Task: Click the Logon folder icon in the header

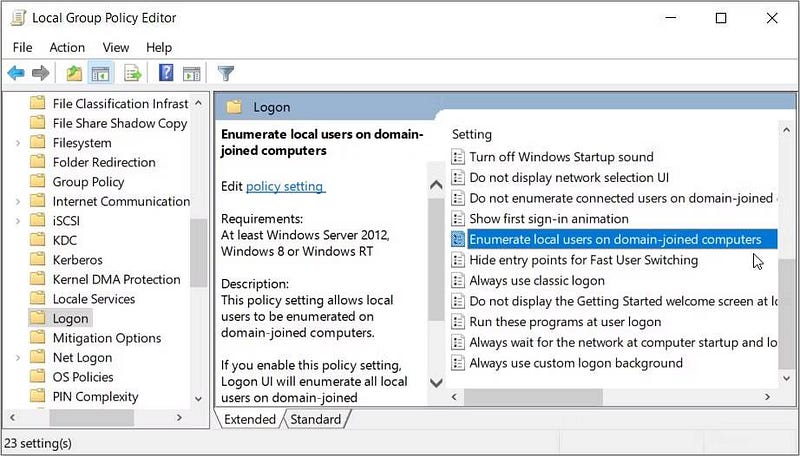Action: pos(234,107)
